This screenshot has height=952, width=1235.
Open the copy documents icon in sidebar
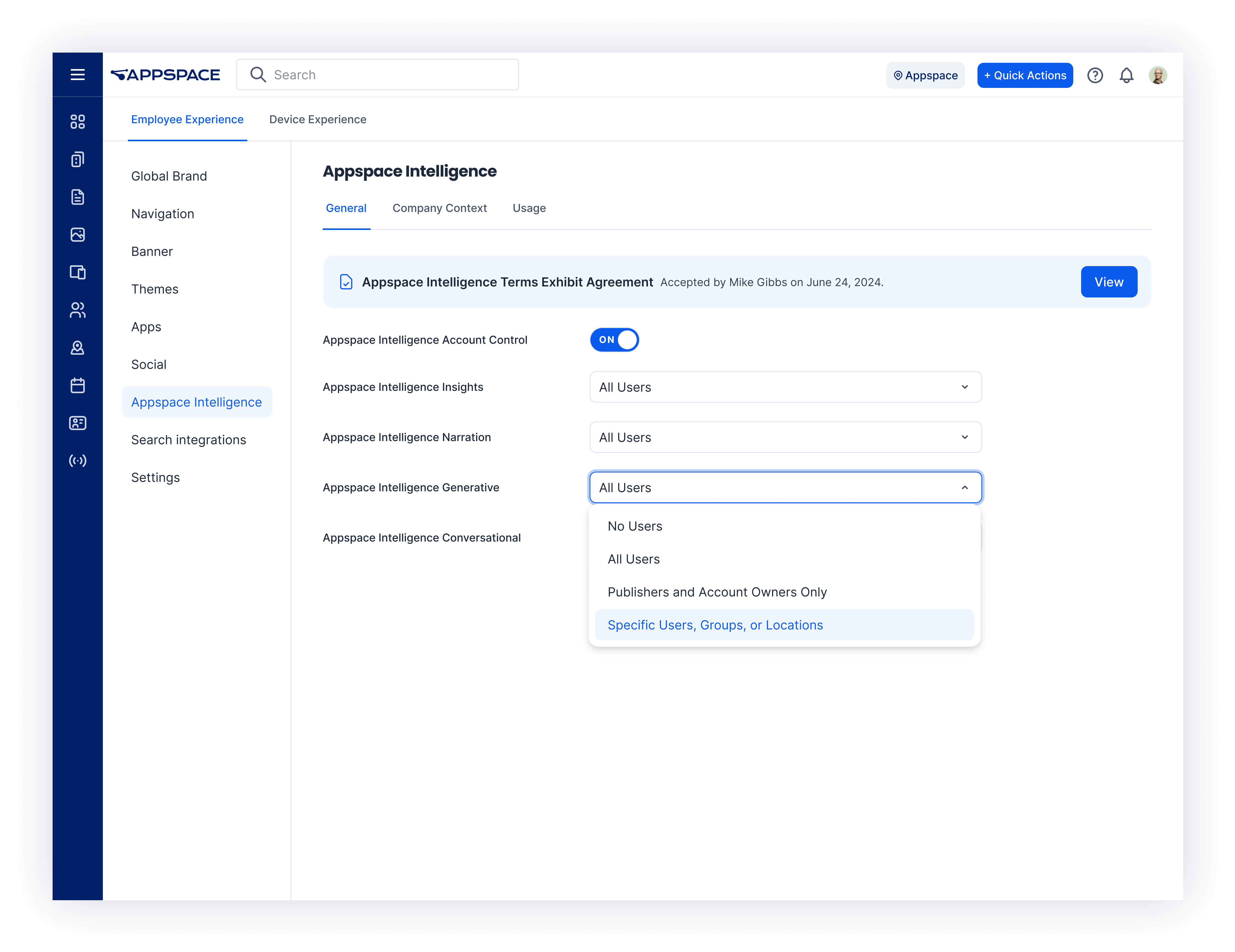click(77, 159)
